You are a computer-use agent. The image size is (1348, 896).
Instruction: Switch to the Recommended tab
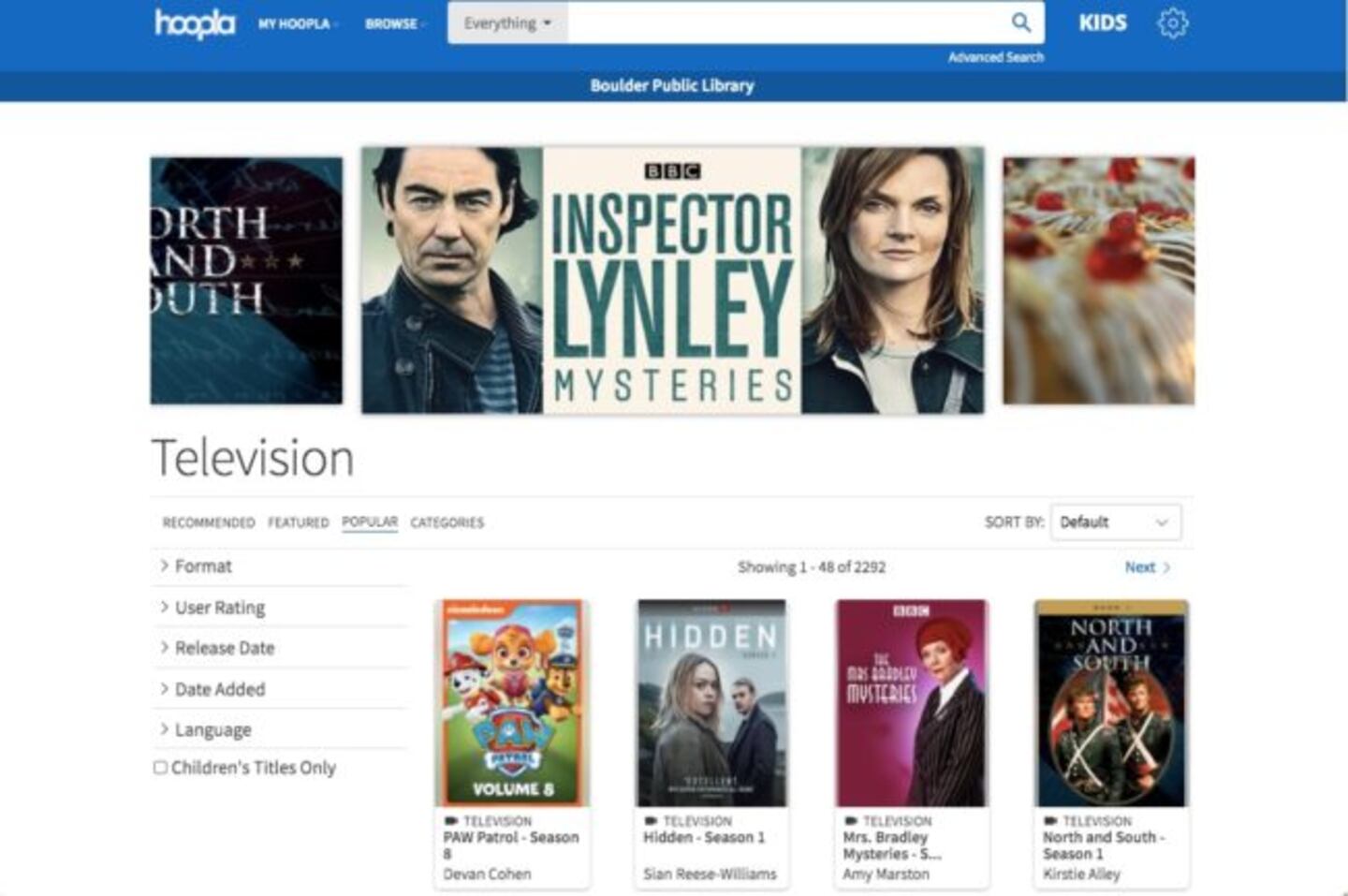[208, 522]
